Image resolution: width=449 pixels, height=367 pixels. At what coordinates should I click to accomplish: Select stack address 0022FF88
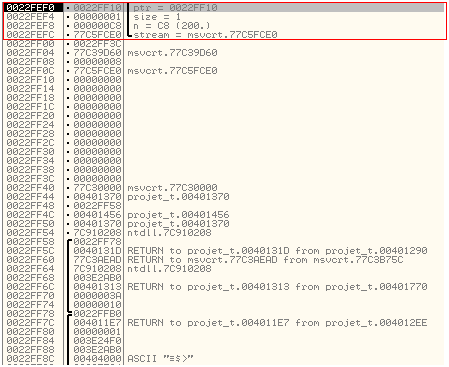(x=30, y=350)
